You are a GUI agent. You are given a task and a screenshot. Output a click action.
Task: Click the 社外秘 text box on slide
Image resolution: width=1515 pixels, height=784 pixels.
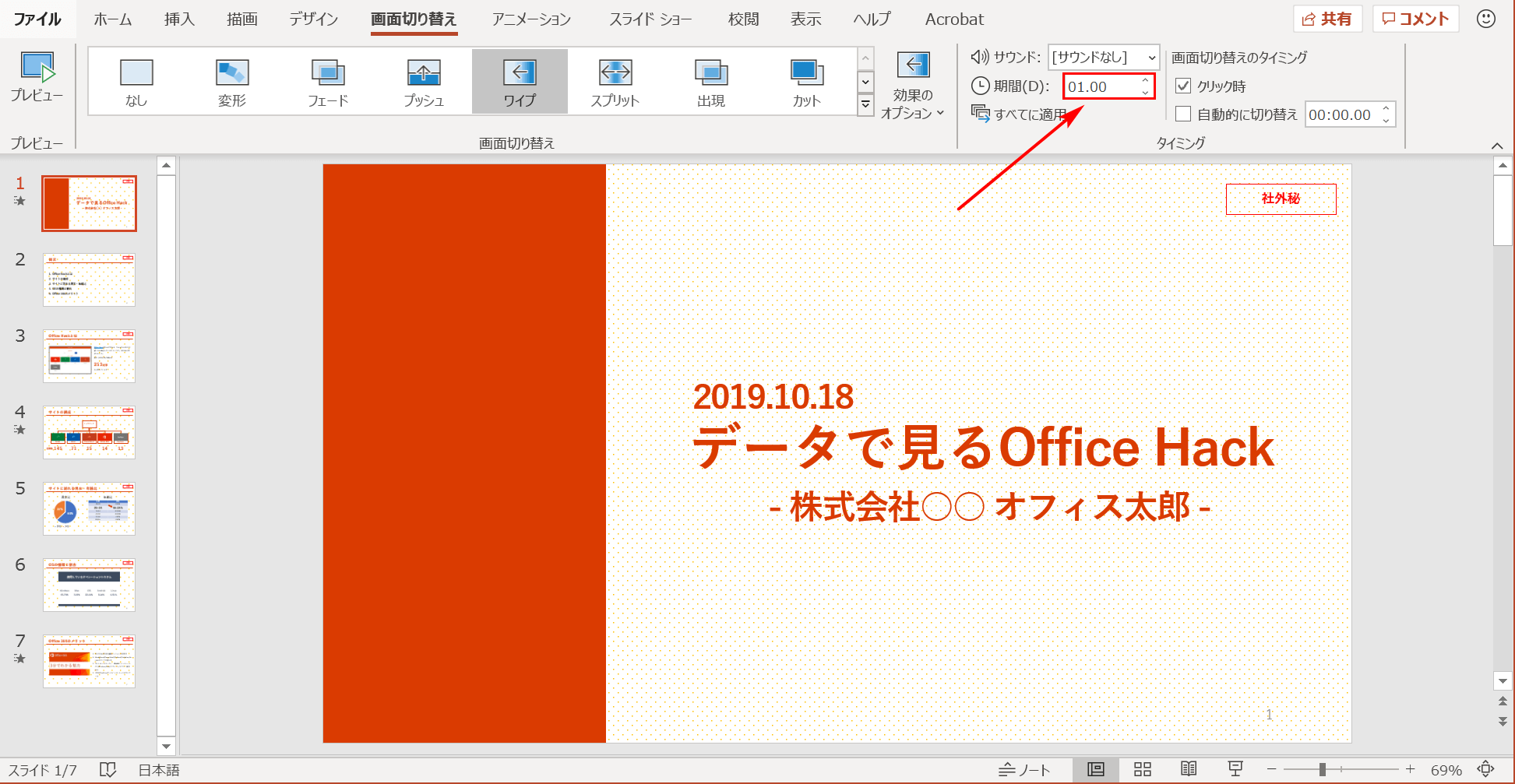(1281, 199)
